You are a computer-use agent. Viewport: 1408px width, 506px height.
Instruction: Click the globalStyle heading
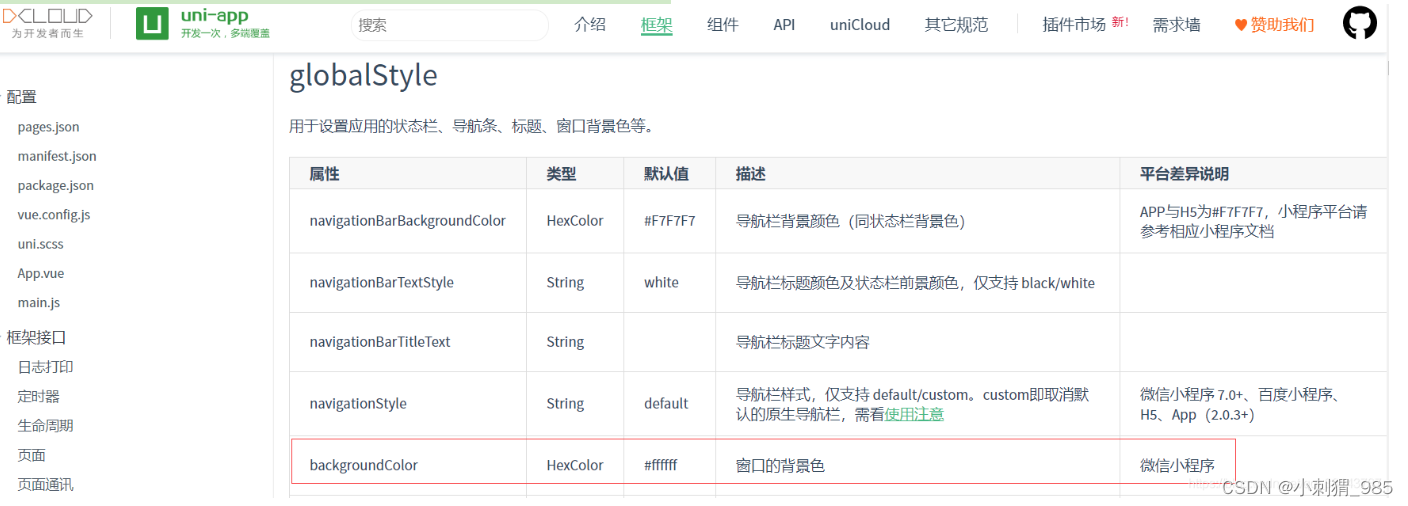(363, 76)
